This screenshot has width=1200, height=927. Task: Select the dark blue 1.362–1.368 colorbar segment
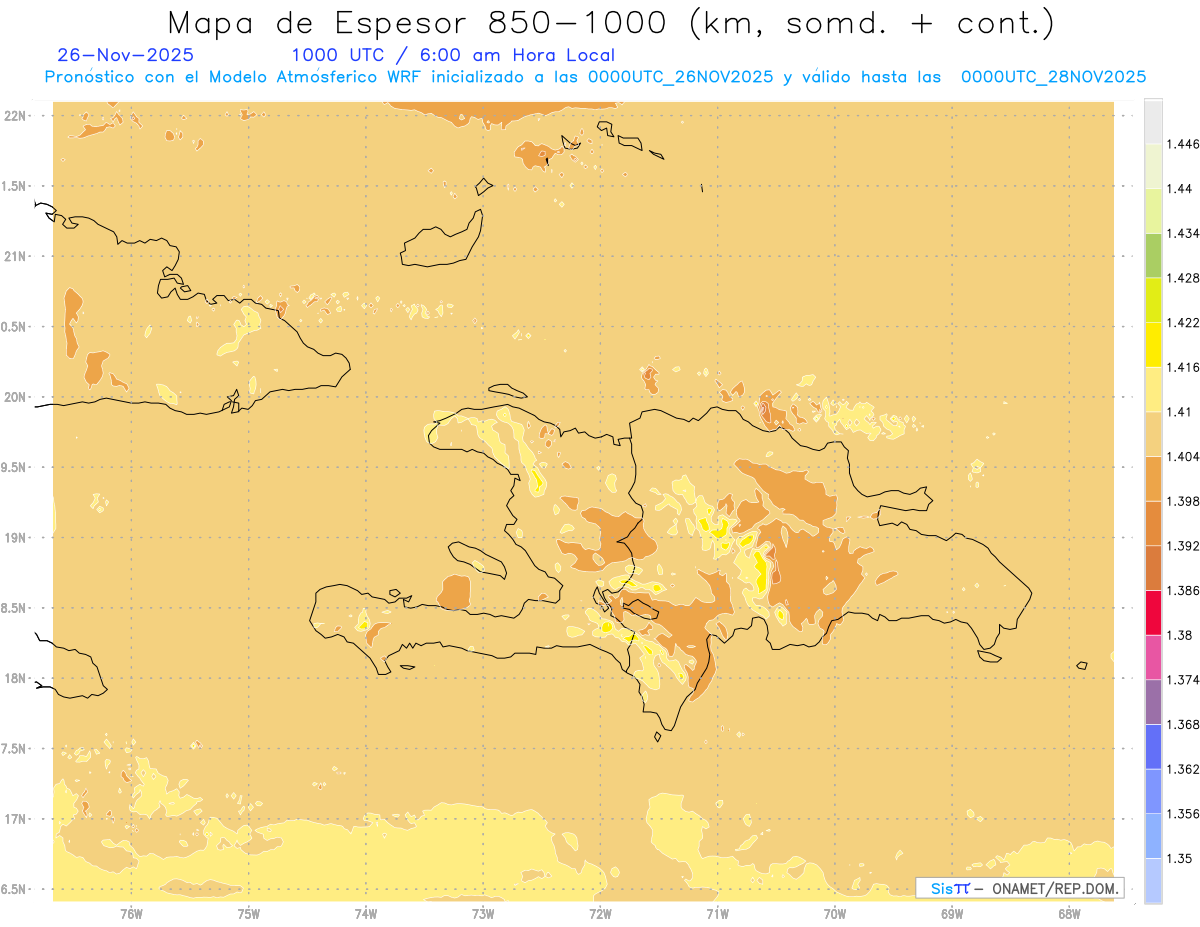click(1153, 746)
